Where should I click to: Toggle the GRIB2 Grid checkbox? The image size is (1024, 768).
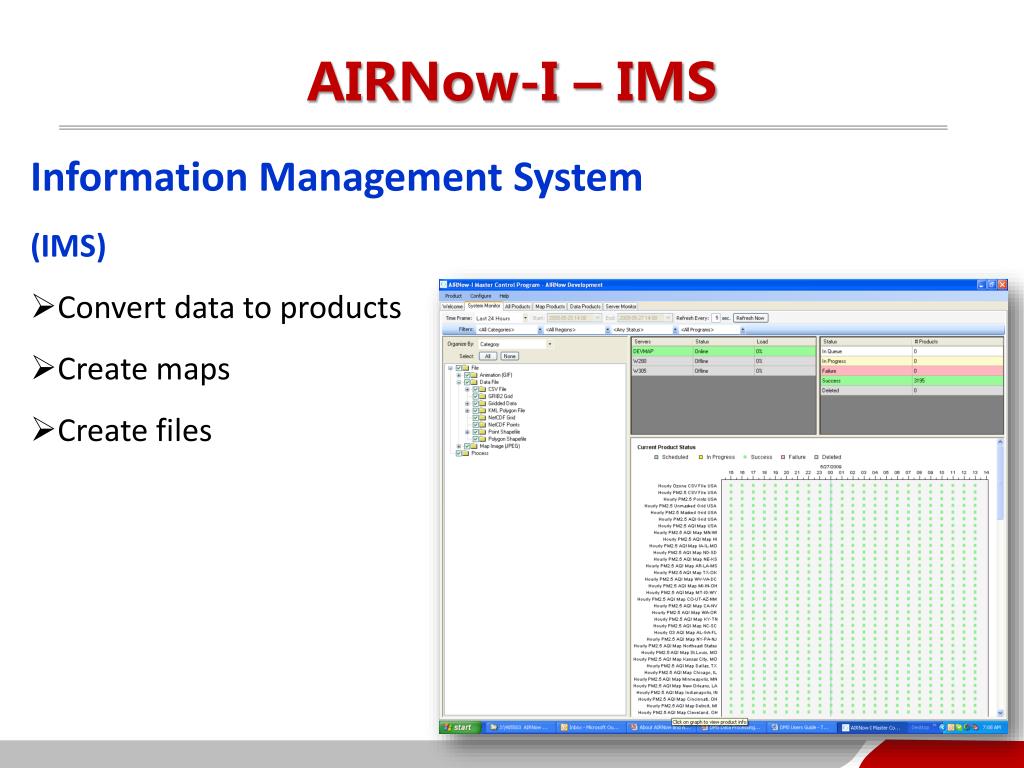(476, 396)
